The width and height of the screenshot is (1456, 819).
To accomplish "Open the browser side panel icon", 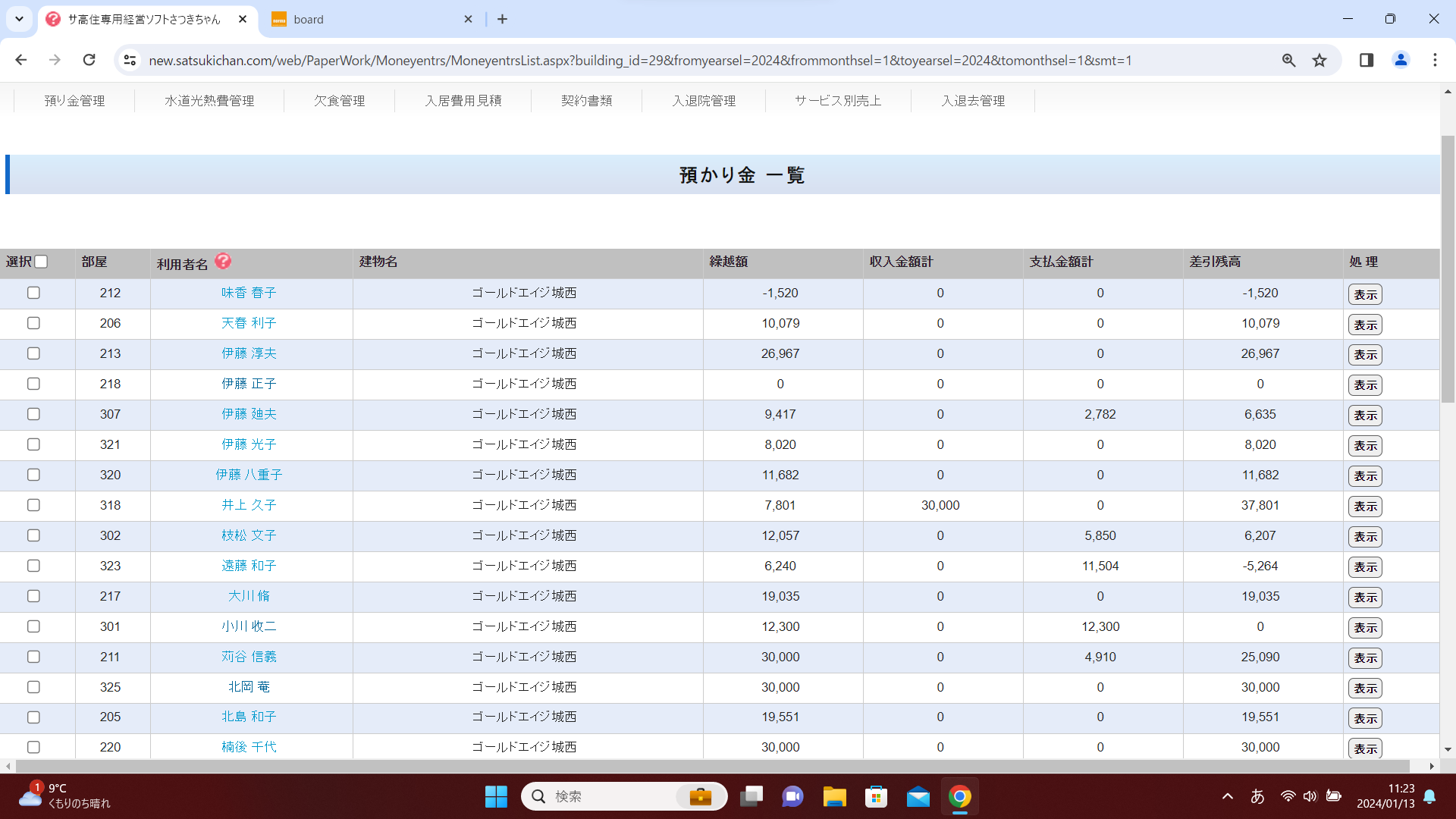I will [1366, 60].
